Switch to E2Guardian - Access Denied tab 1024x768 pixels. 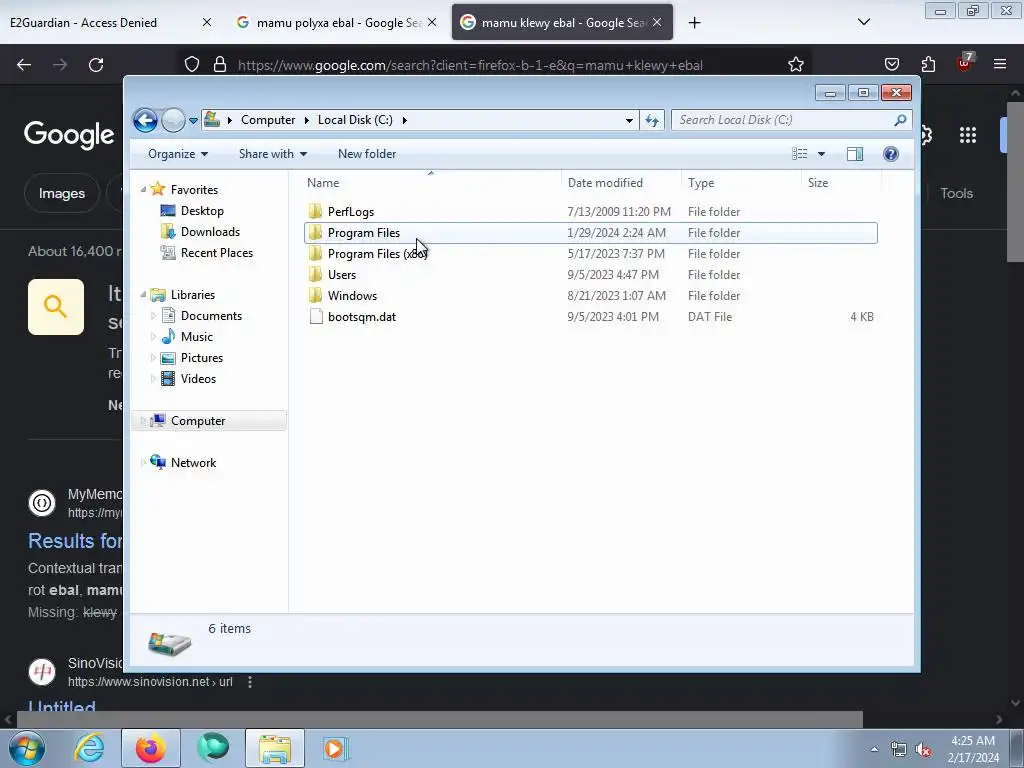point(84,23)
